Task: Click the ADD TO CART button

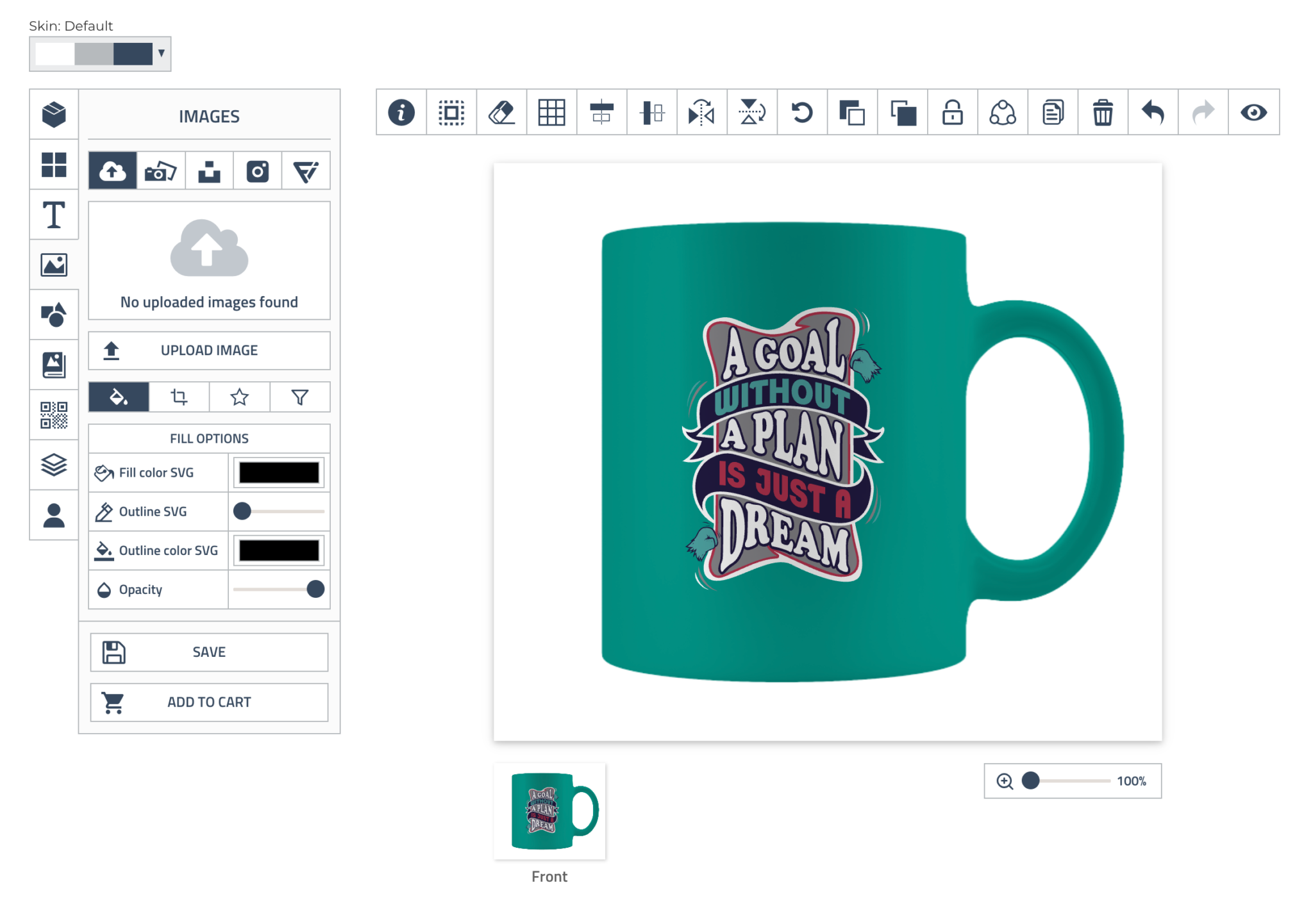Action: [x=209, y=702]
